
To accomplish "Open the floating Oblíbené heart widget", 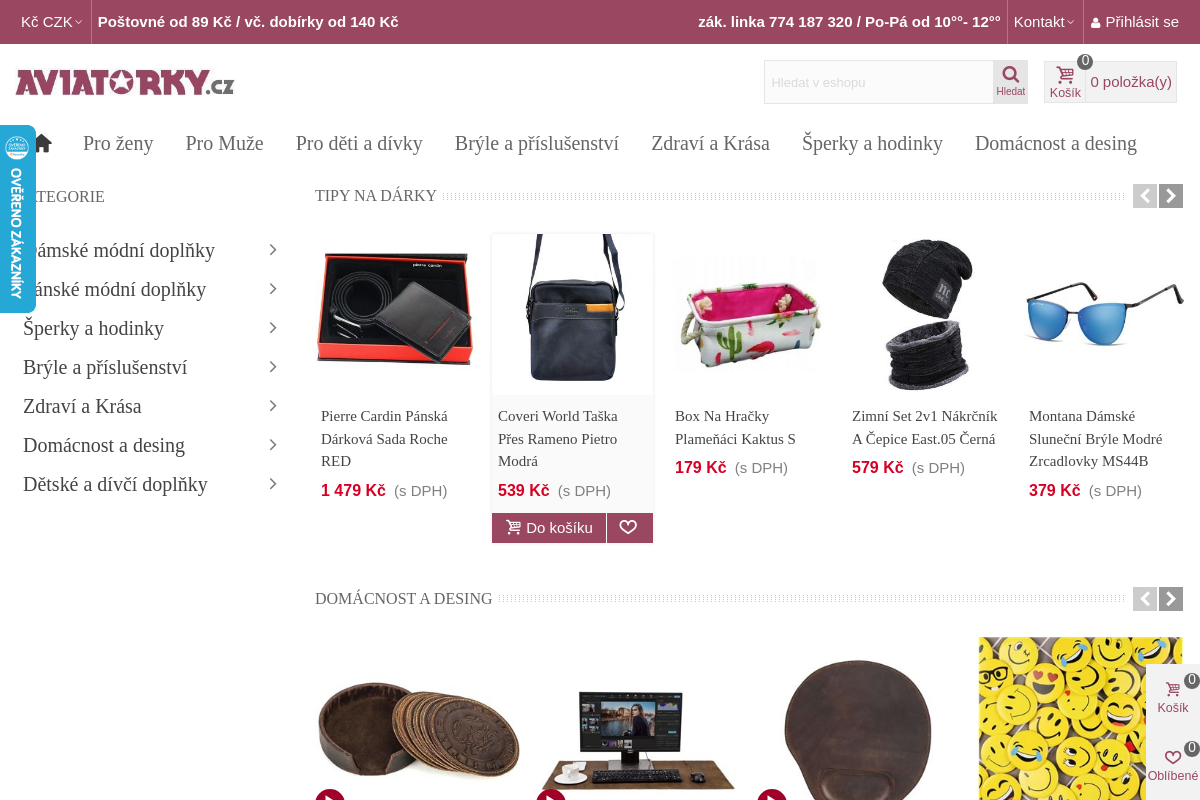I will [1173, 764].
